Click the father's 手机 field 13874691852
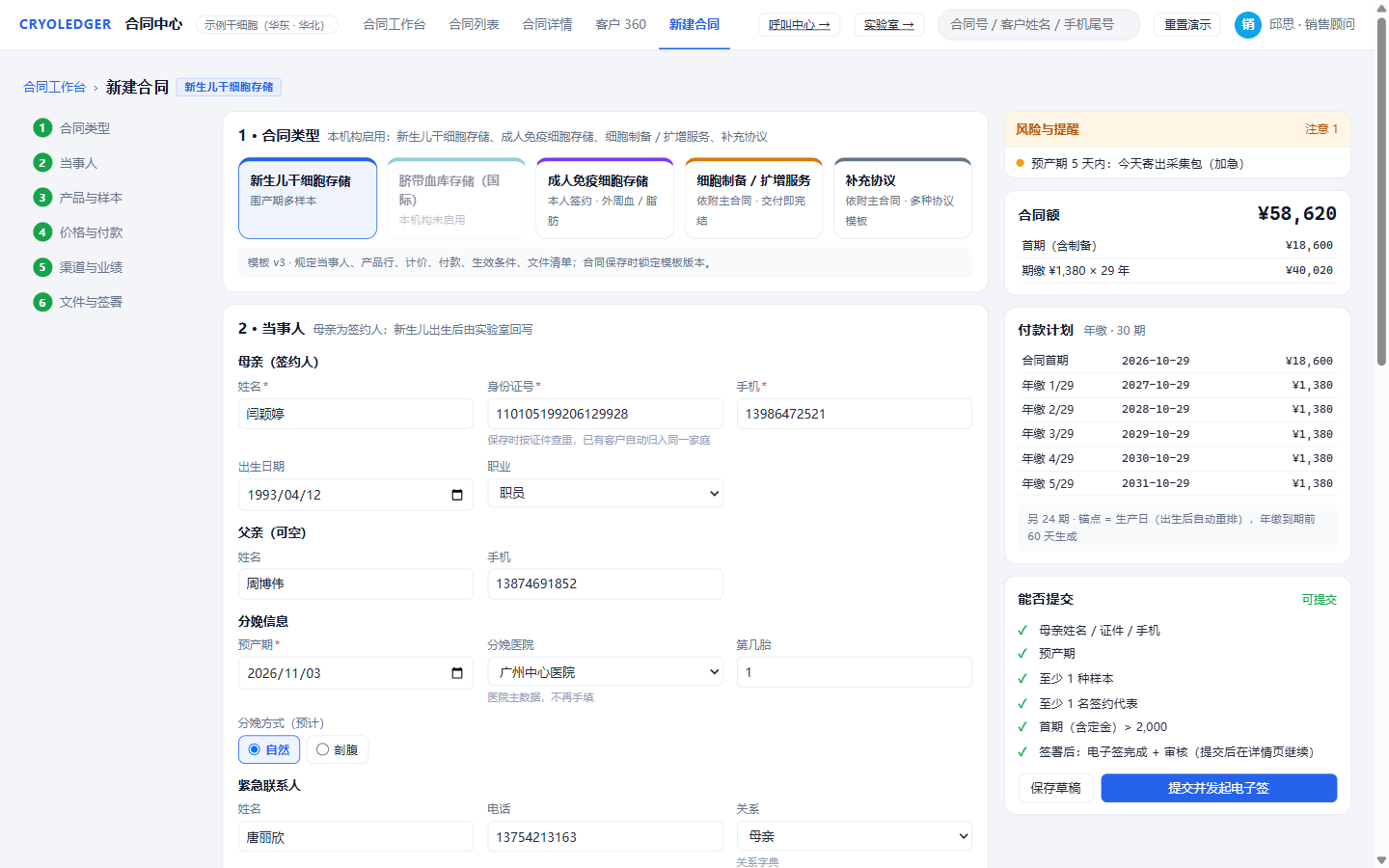 click(605, 583)
